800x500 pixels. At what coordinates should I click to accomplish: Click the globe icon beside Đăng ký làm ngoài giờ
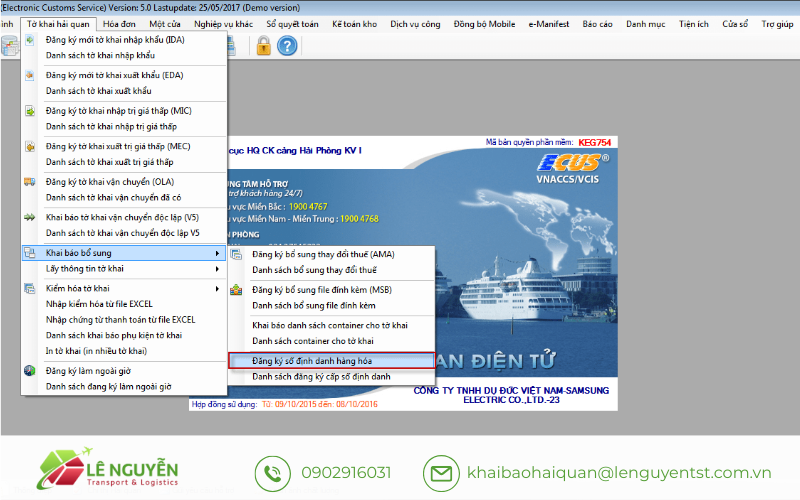click(30, 371)
